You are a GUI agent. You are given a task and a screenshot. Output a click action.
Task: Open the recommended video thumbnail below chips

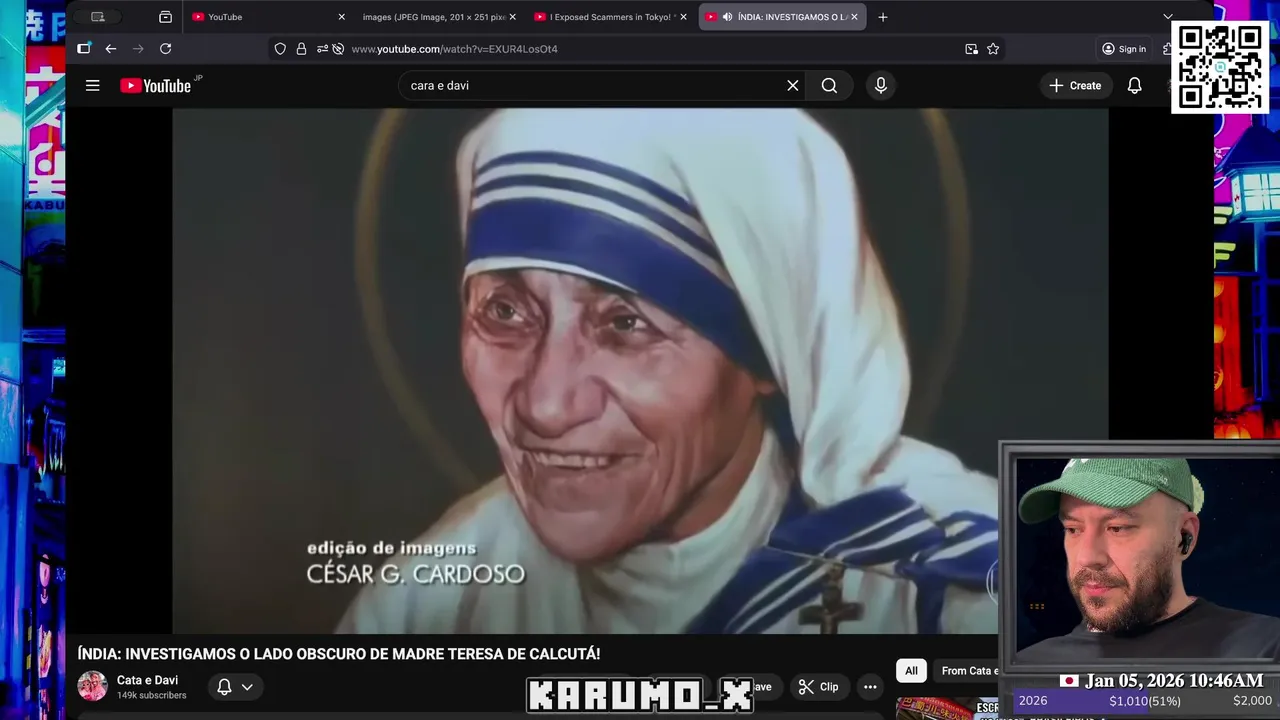tap(947, 708)
